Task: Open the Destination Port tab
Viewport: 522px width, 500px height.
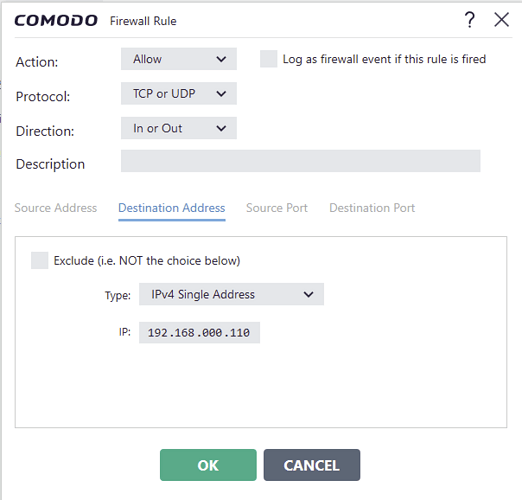Action: coord(372,208)
